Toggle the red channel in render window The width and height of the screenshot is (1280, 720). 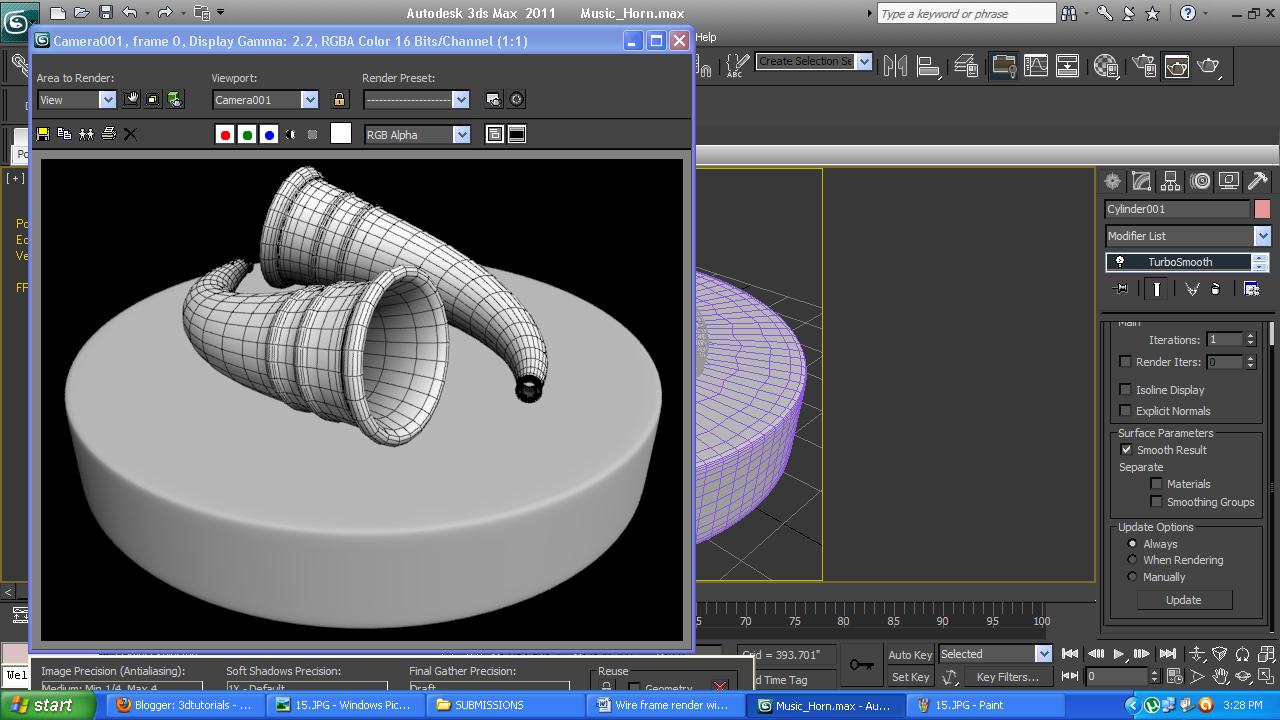(225, 133)
